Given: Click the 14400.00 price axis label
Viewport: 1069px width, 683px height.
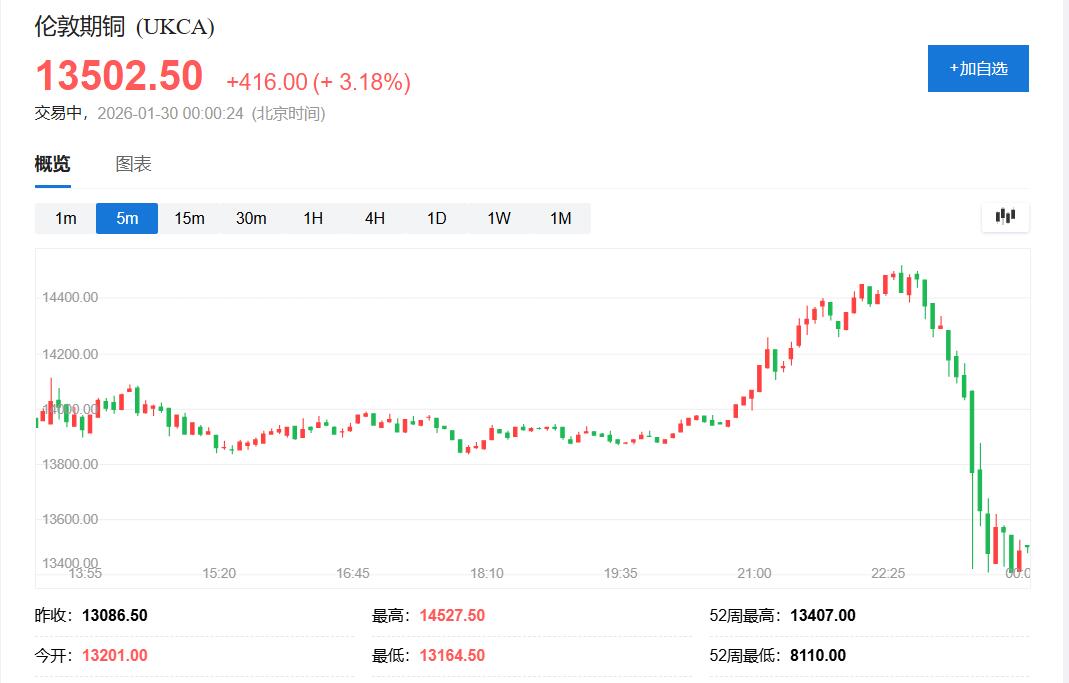Looking at the screenshot, I should coord(70,297).
